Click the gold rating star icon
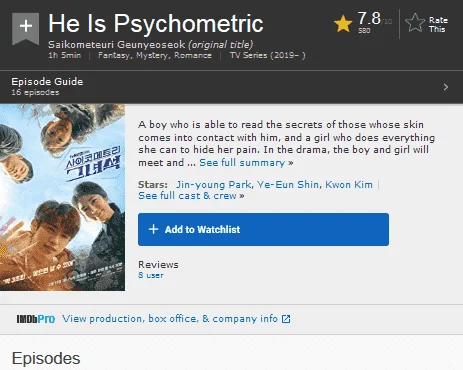Viewport: 463px width, 370px height. pyautogui.click(x=343, y=24)
